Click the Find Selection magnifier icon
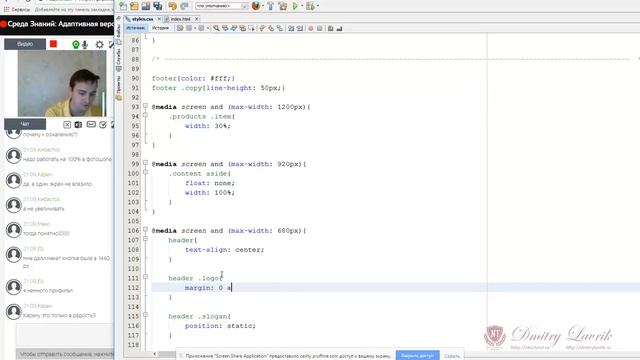This screenshot has width=640, height=360. point(216,28)
